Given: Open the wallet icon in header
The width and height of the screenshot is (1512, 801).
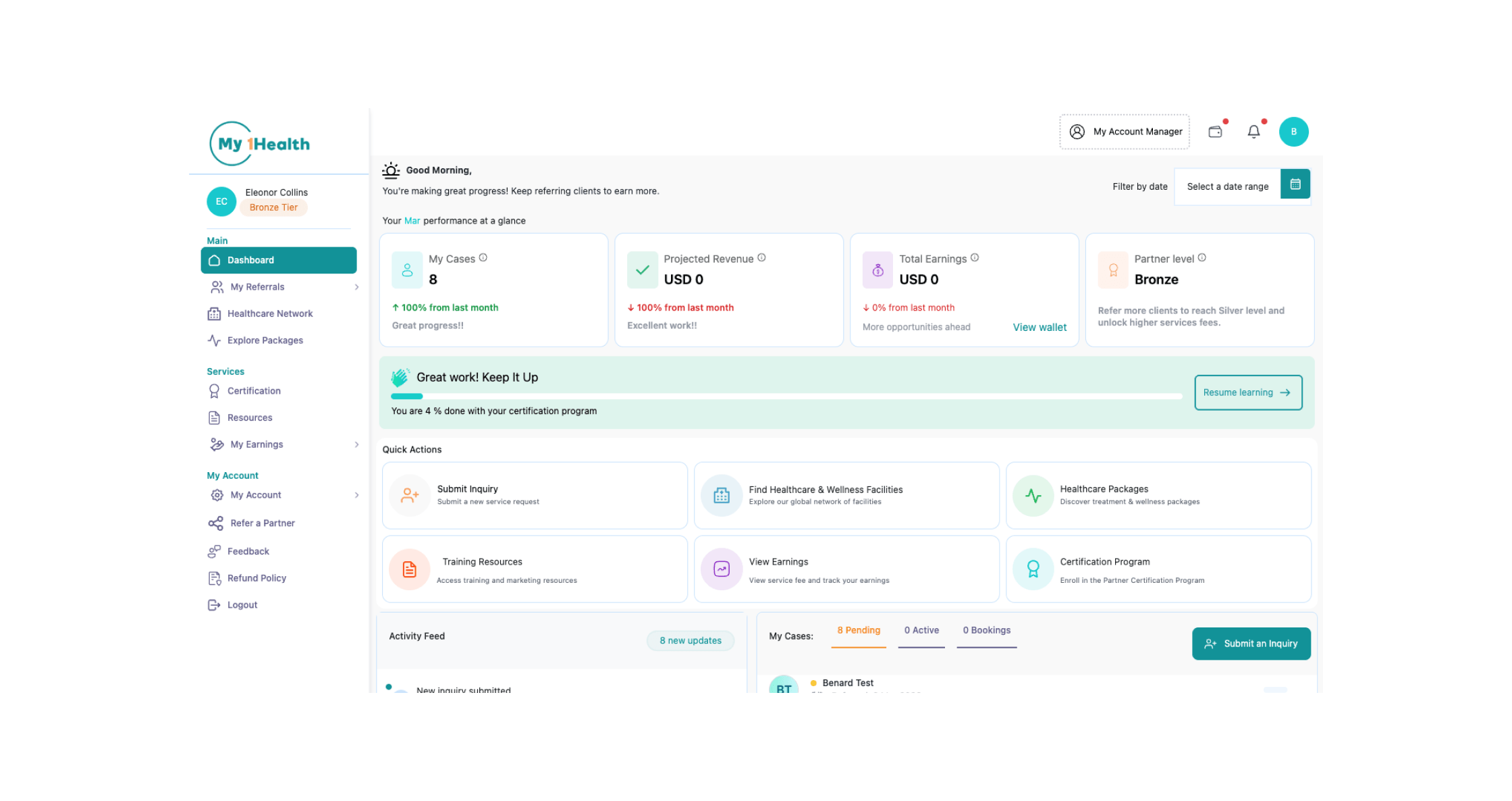Looking at the screenshot, I should point(1215,132).
